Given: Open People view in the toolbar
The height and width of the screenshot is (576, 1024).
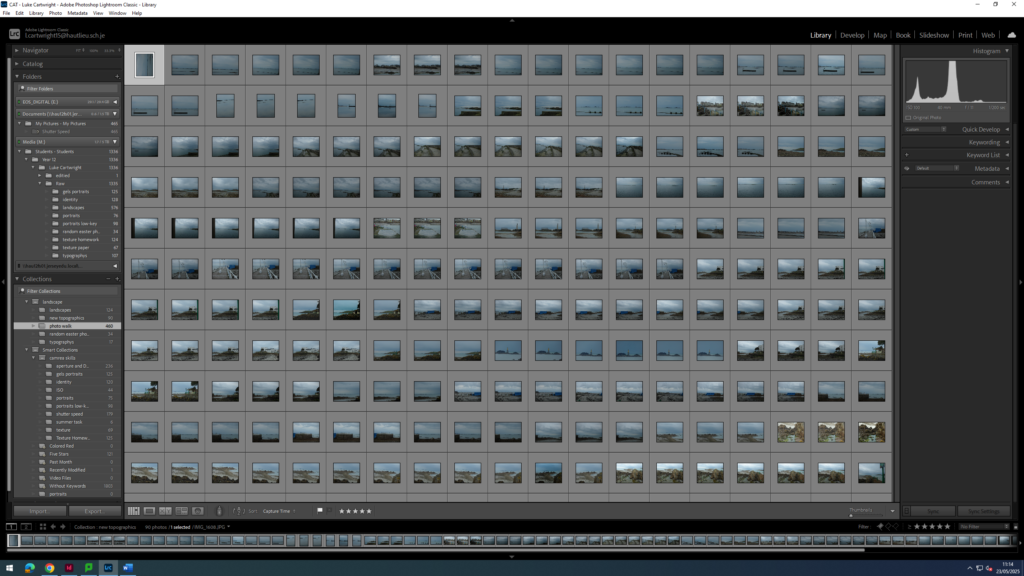Looking at the screenshot, I should (198, 511).
